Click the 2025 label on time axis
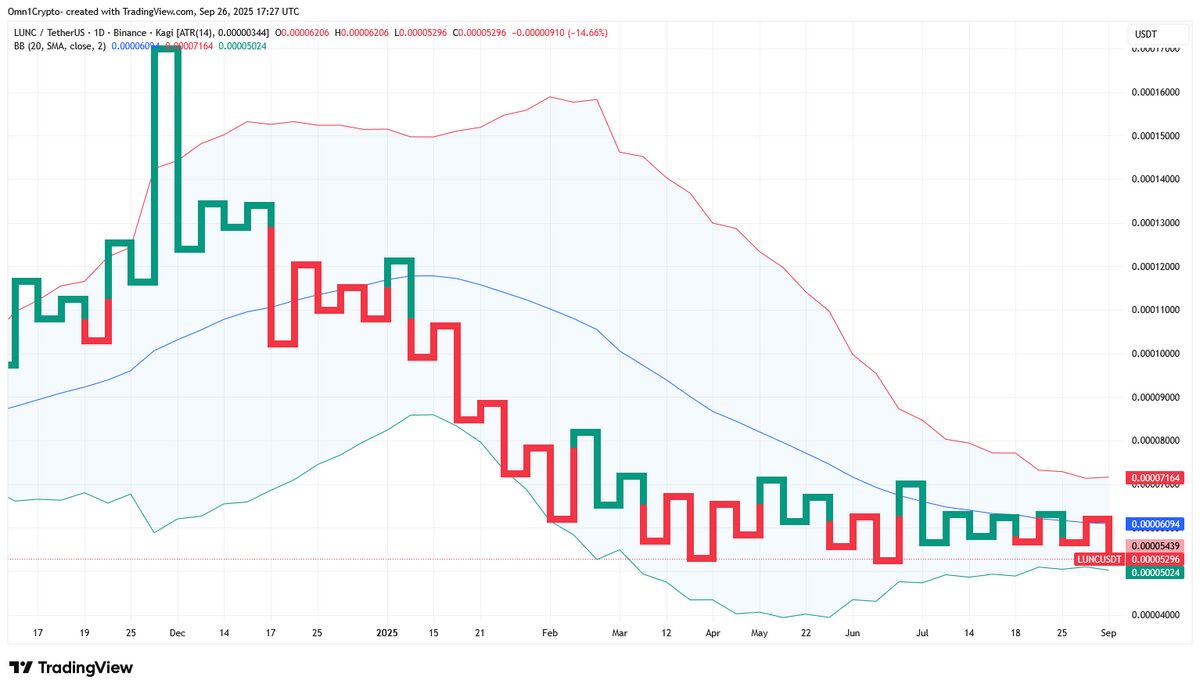The image size is (1200, 691). click(386, 633)
